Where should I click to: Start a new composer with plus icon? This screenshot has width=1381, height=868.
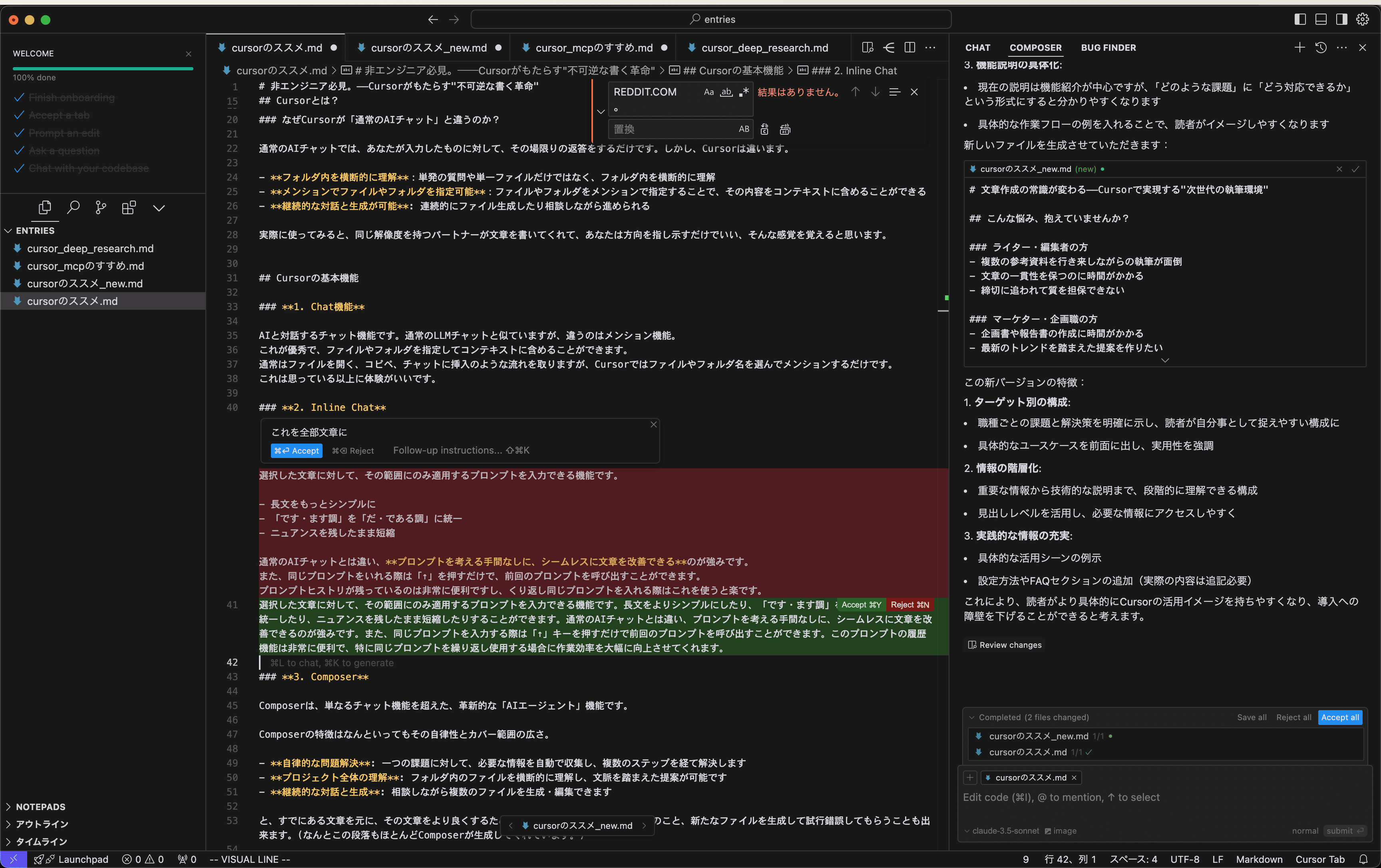point(1299,48)
